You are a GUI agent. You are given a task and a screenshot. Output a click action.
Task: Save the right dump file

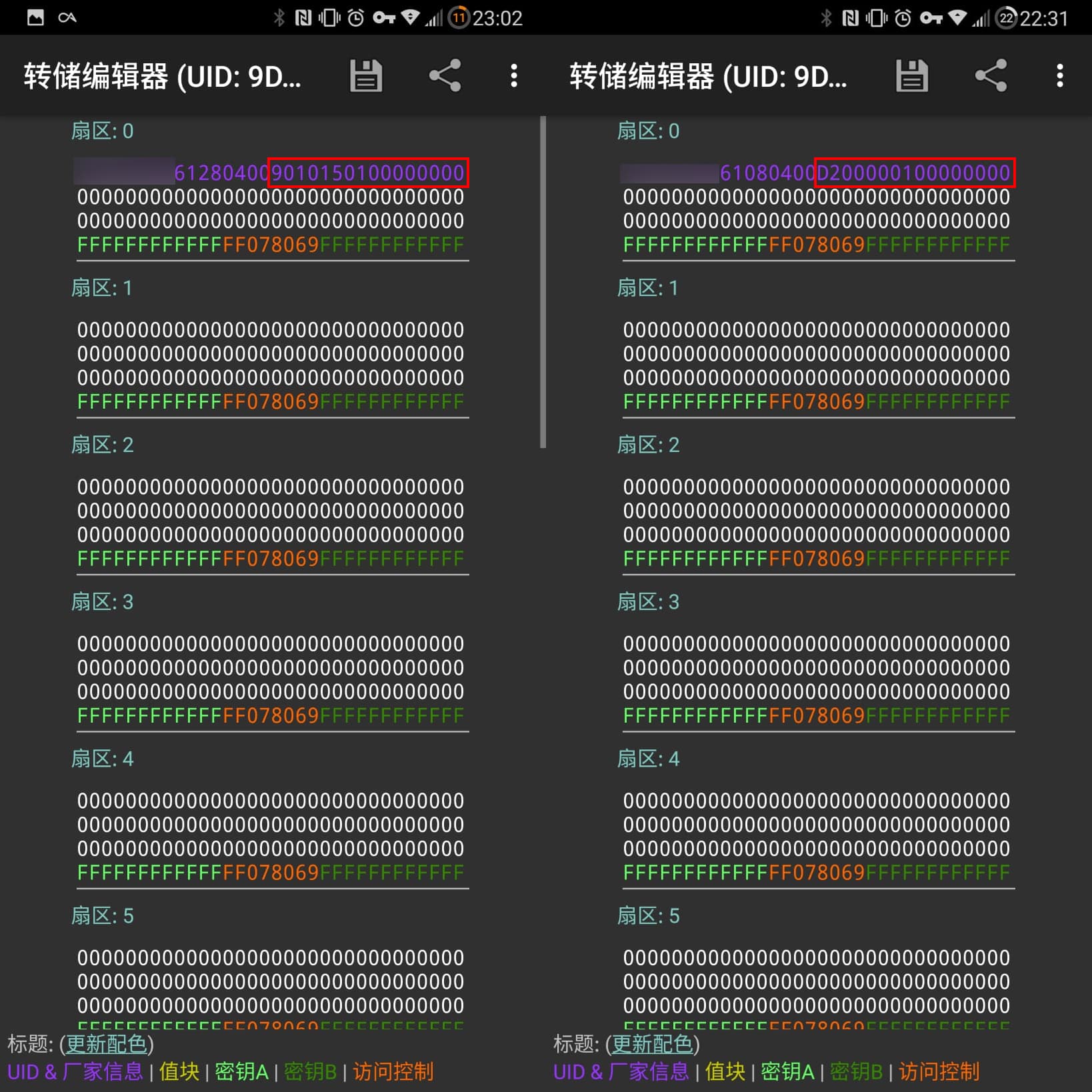pos(911,76)
